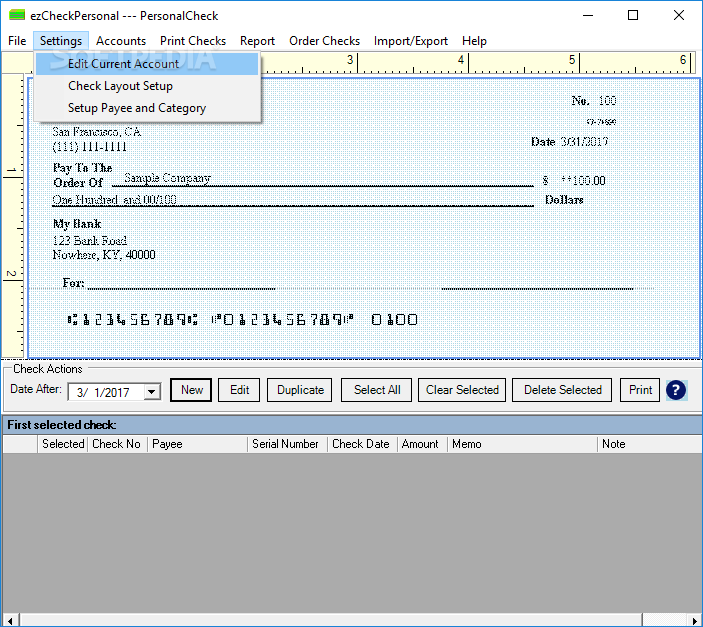This screenshot has height=627, width=703.
Task: Open the Import/Export menu
Action: coord(411,41)
